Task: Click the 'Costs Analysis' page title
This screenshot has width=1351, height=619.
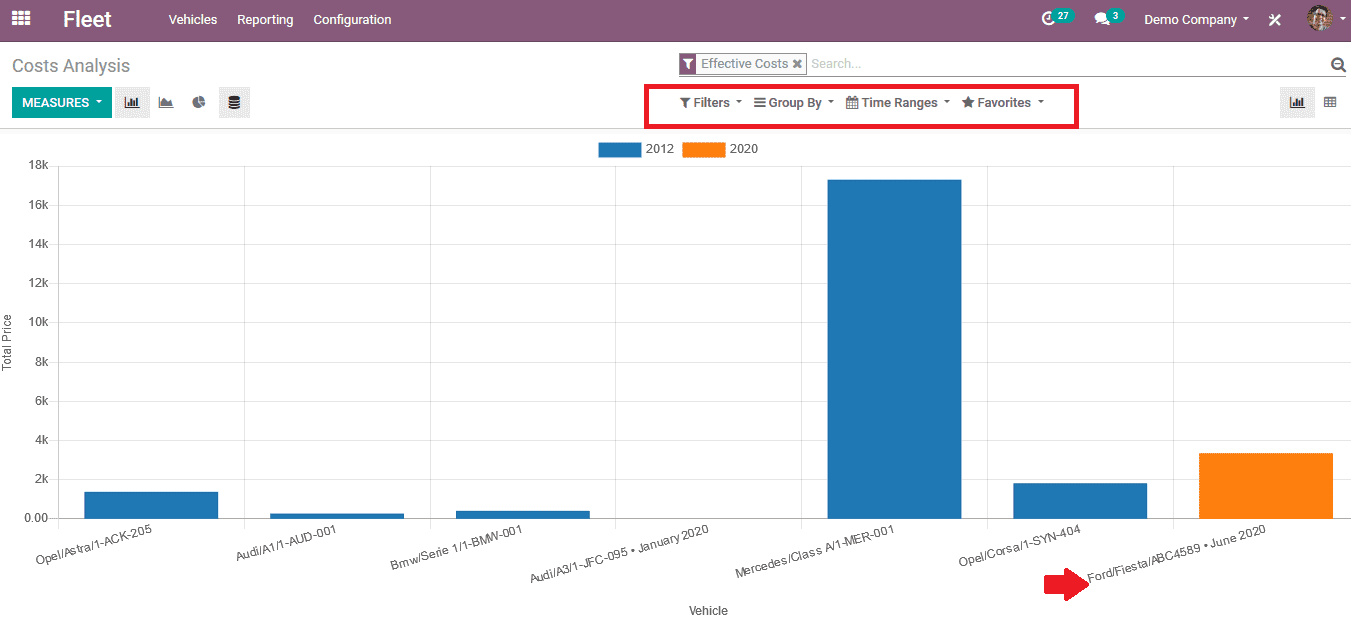Action: [x=71, y=66]
